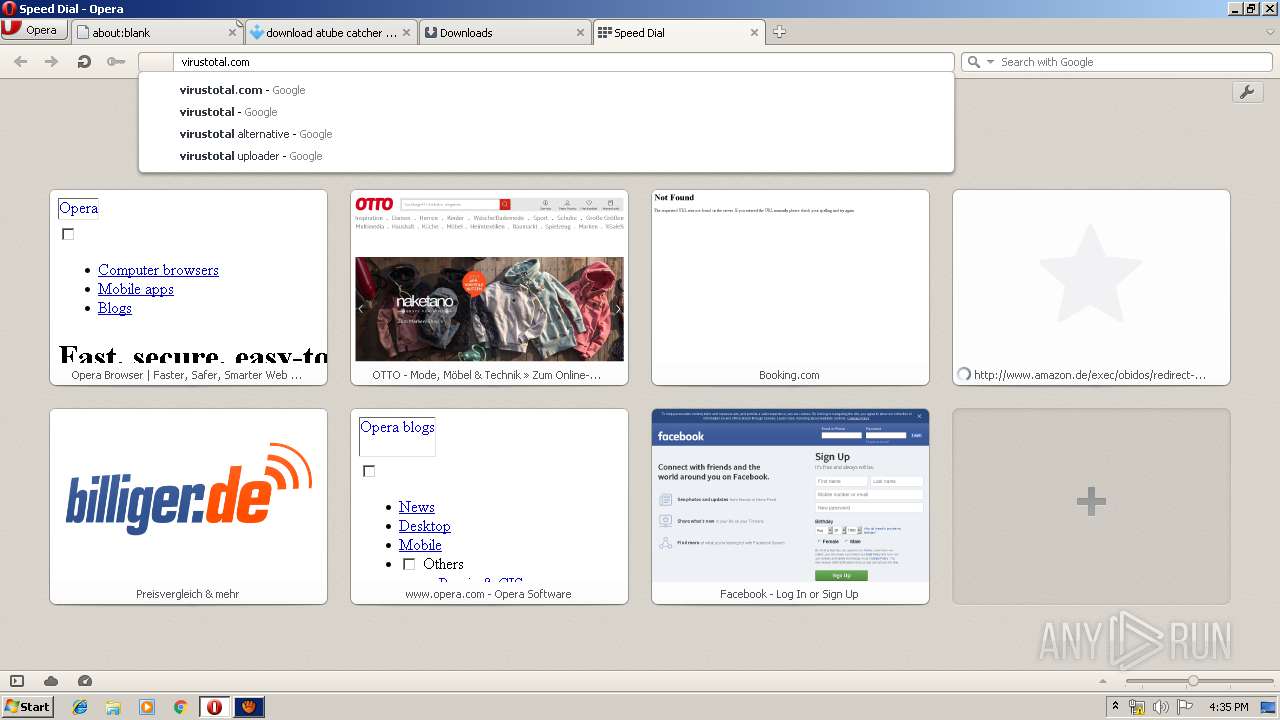Viewport: 1280px width, 720px height.
Task: Go forward with the forward arrow
Action: click(x=51, y=62)
